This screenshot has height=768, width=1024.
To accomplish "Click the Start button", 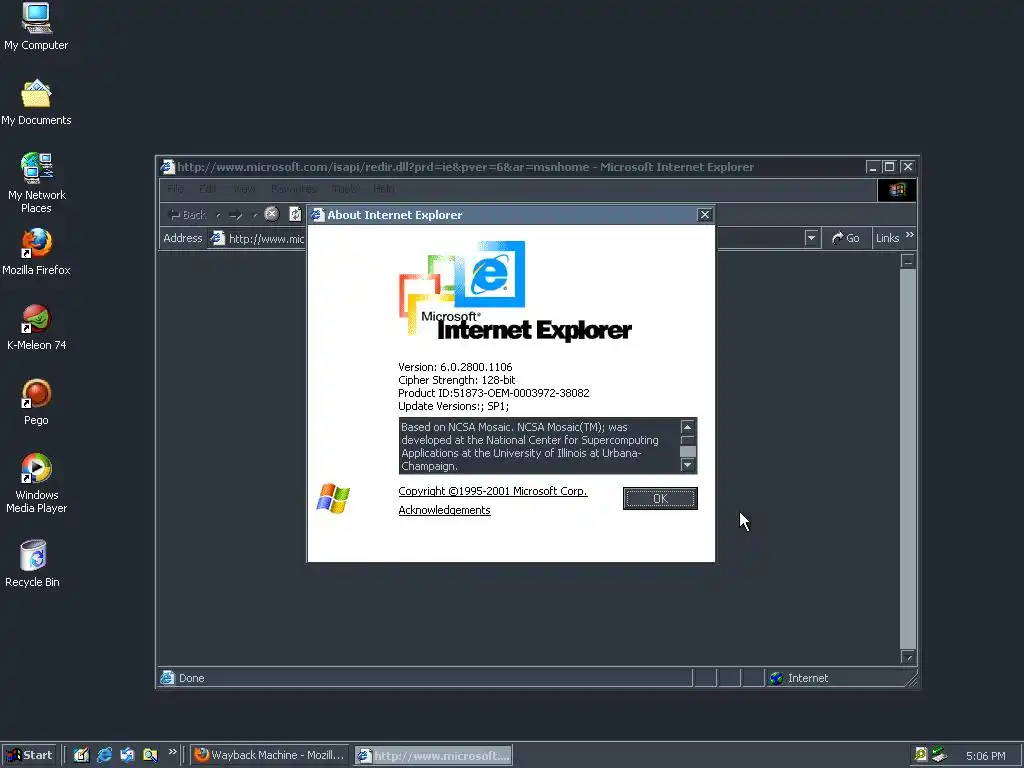I will [29, 755].
